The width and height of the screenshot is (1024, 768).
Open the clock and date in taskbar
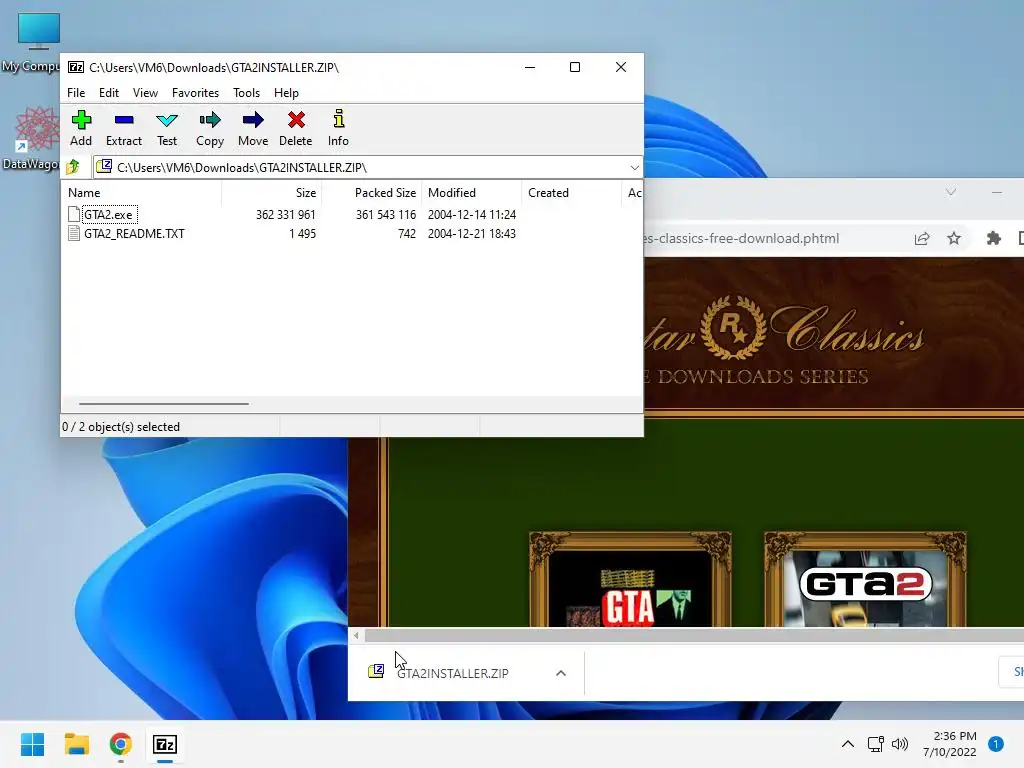pos(950,744)
